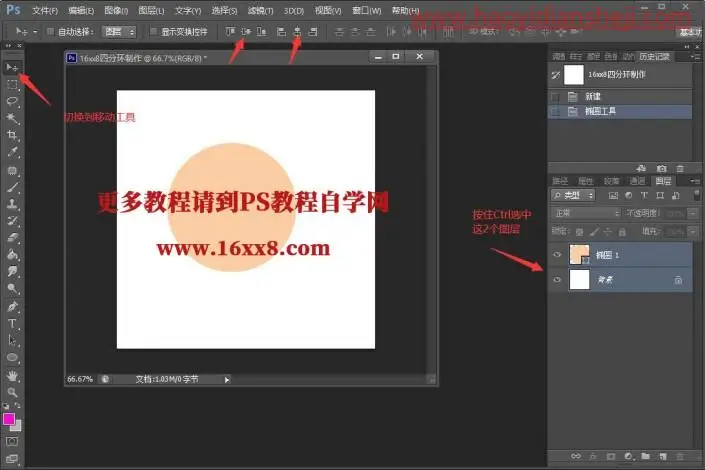The height and width of the screenshot is (470, 705).
Task: Open History panel flyout menu
Action: [695, 57]
